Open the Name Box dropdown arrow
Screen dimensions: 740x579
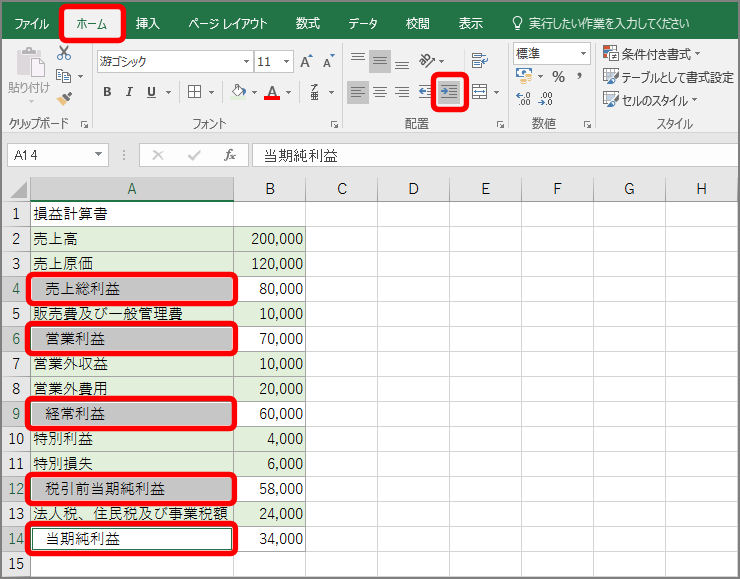(98, 154)
